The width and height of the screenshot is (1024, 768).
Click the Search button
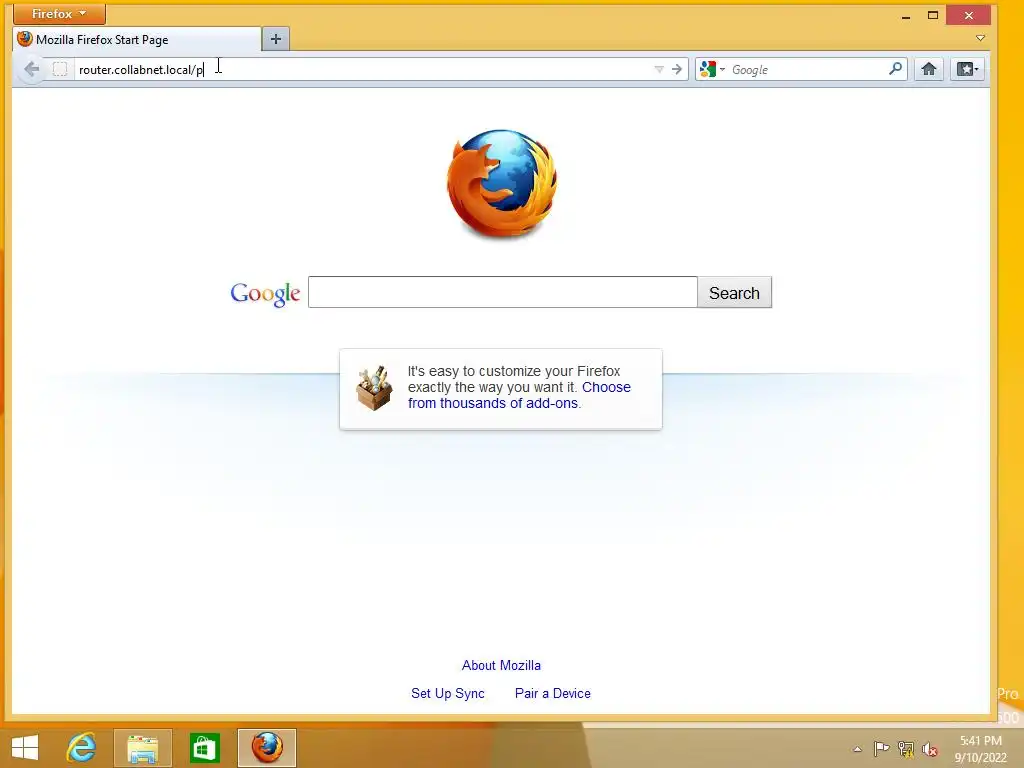(x=734, y=293)
